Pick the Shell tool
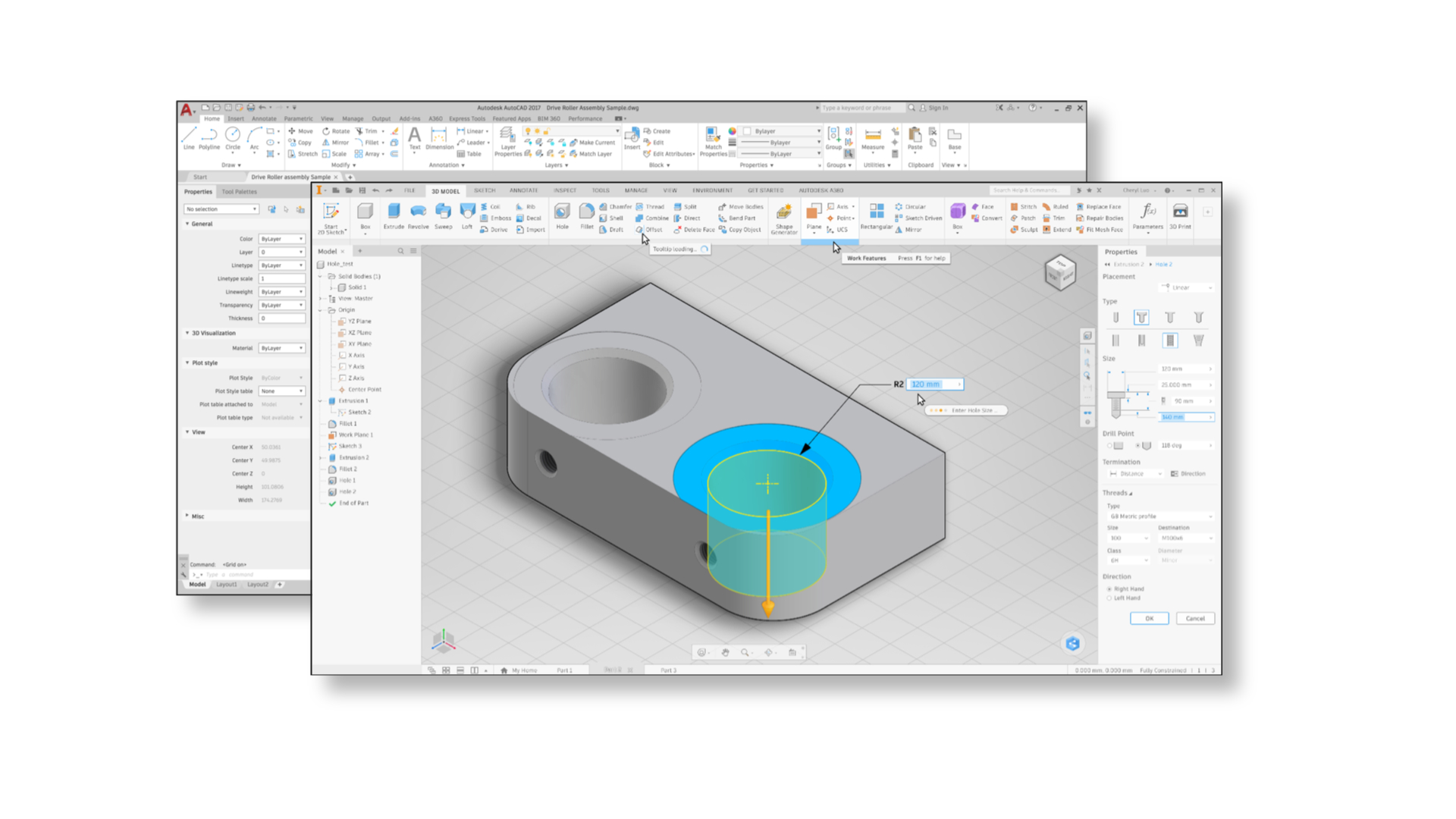This screenshot has height=819, width=1456. tap(611, 218)
